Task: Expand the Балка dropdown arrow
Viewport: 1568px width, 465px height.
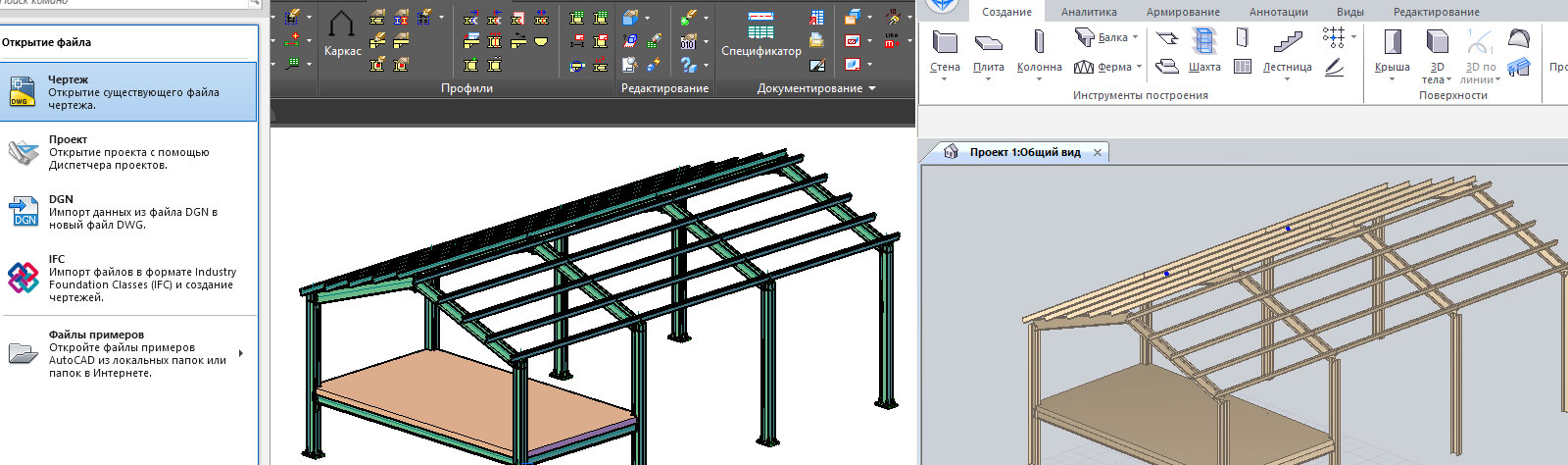Action: (x=1136, y=38)
